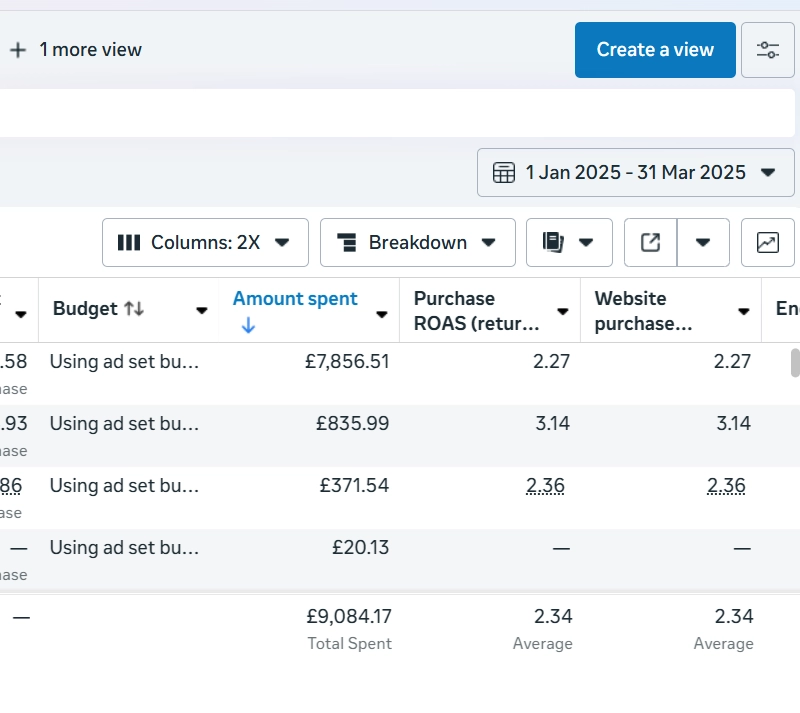
Task: Click the calendar icon in date picker
Action: (504, 172)
